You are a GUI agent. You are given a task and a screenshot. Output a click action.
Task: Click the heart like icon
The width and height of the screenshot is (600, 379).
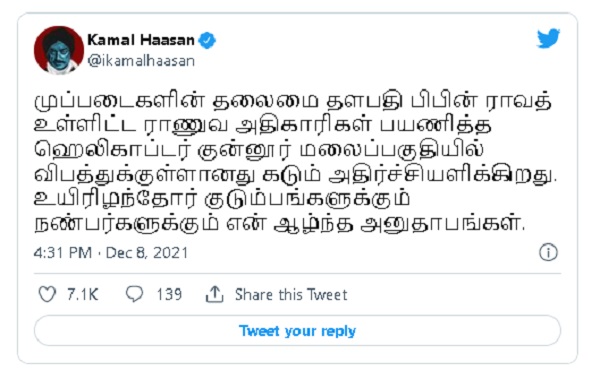tap(47, 294)
